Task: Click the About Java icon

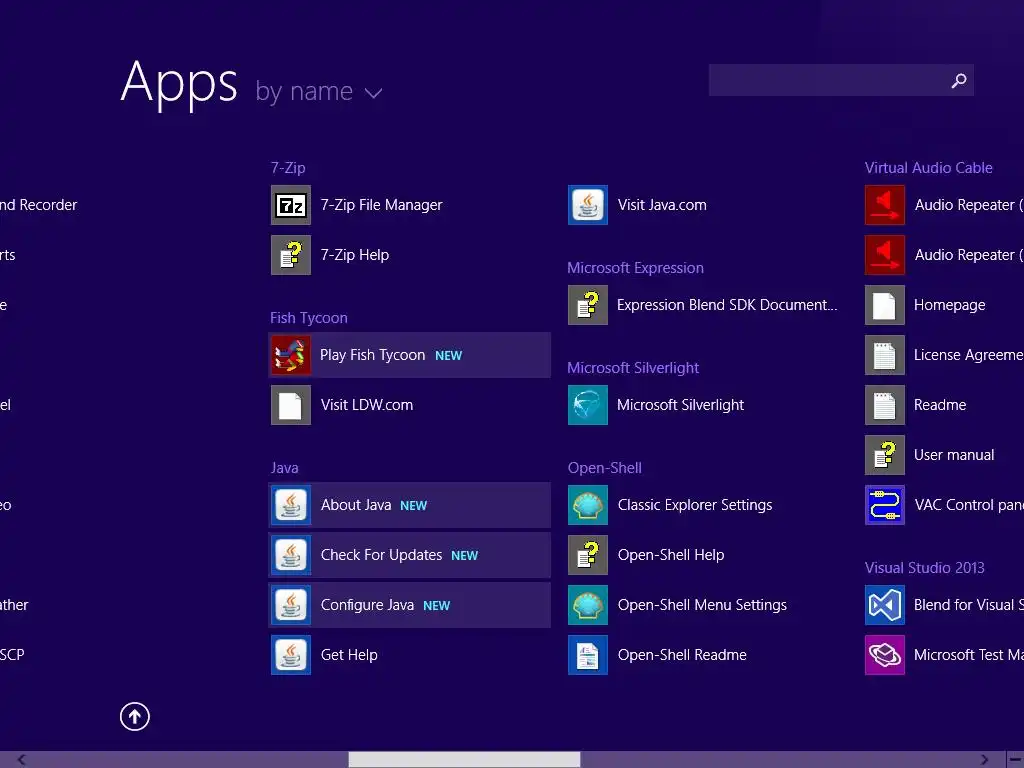Action: pos(291,505)
